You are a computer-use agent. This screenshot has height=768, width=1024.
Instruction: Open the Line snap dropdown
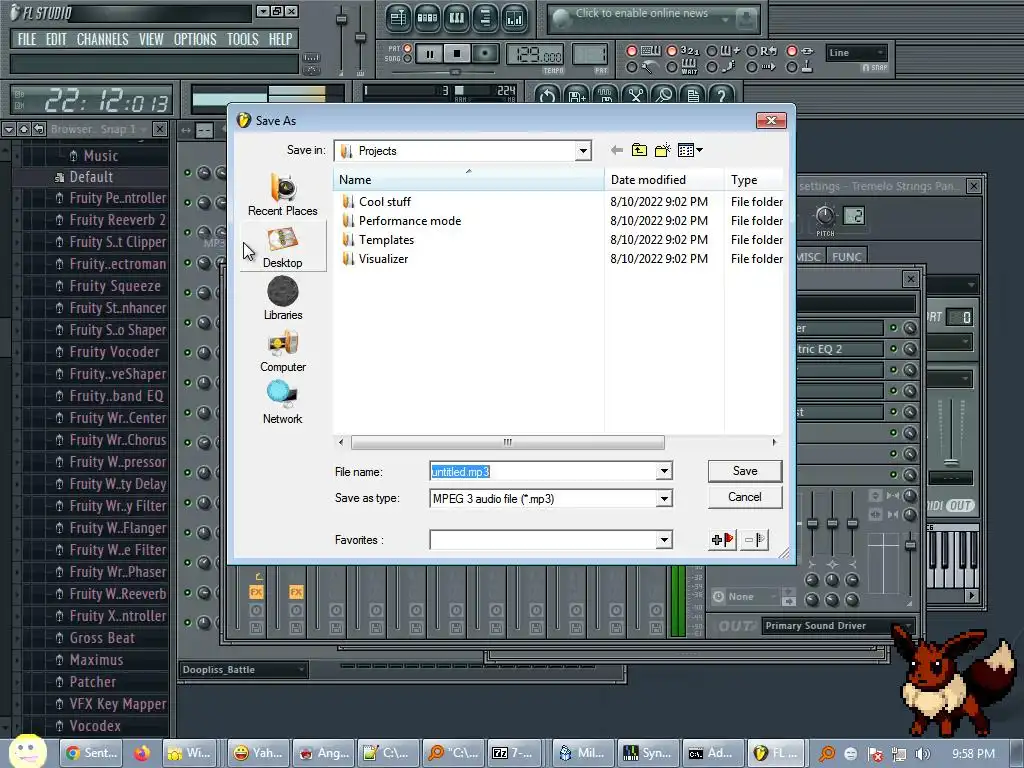856,53
